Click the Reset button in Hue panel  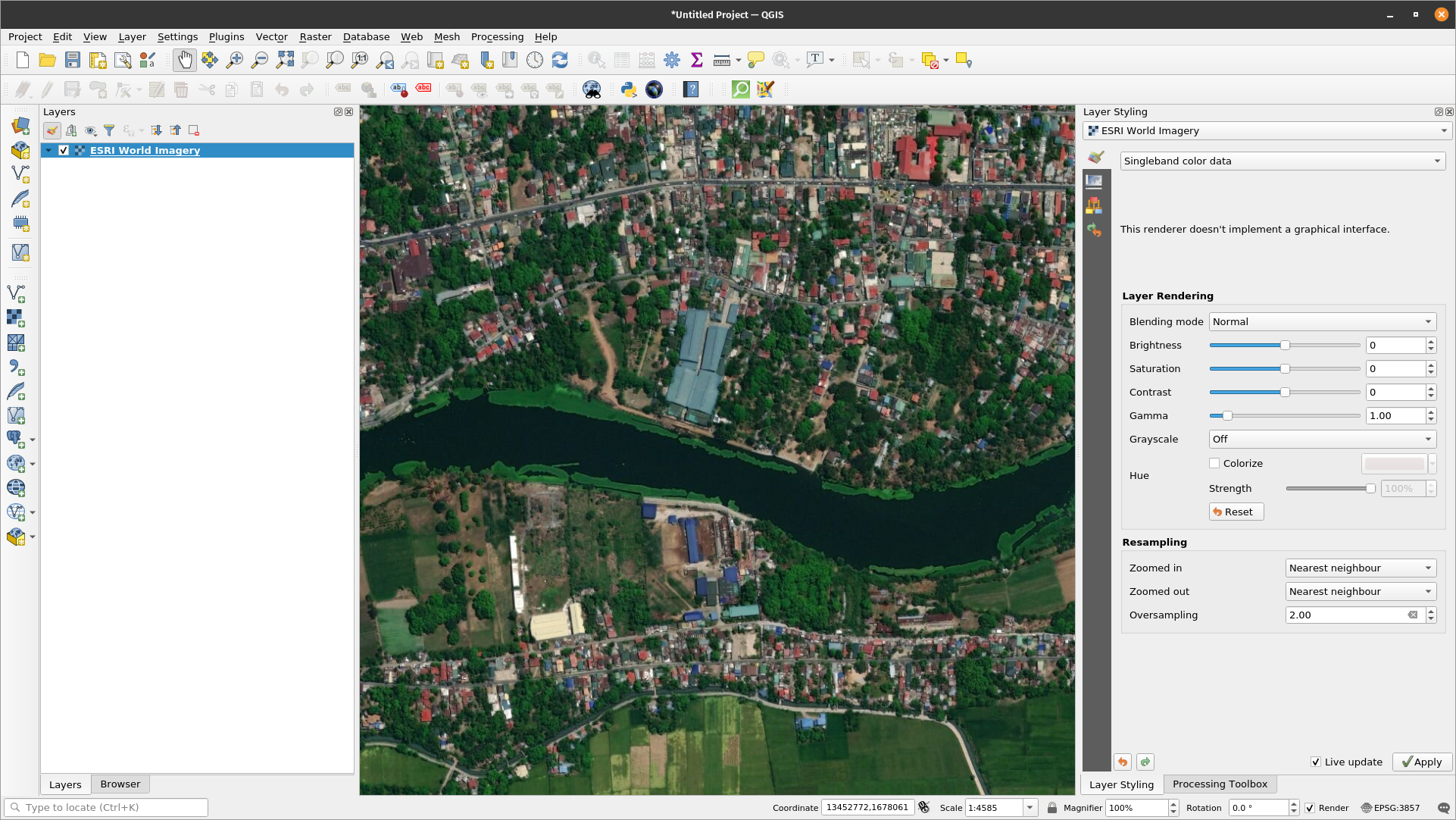[1234, 511]
